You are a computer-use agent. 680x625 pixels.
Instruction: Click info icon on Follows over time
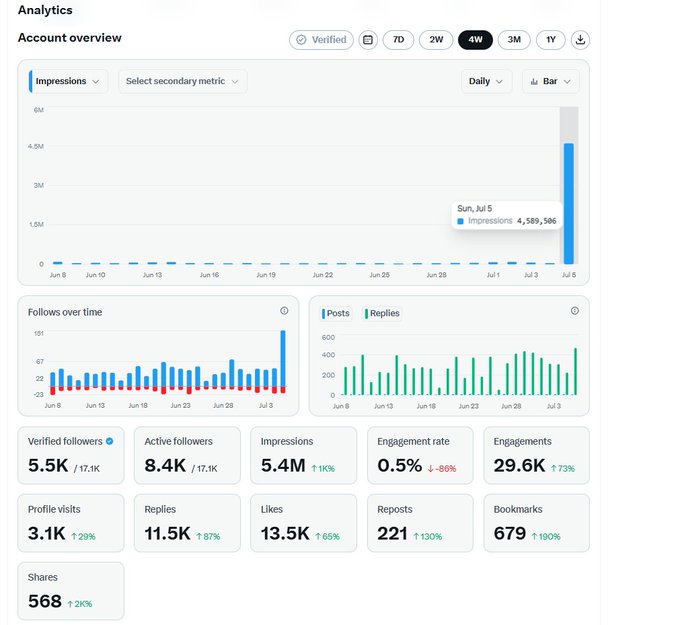[x=284, y=311]
